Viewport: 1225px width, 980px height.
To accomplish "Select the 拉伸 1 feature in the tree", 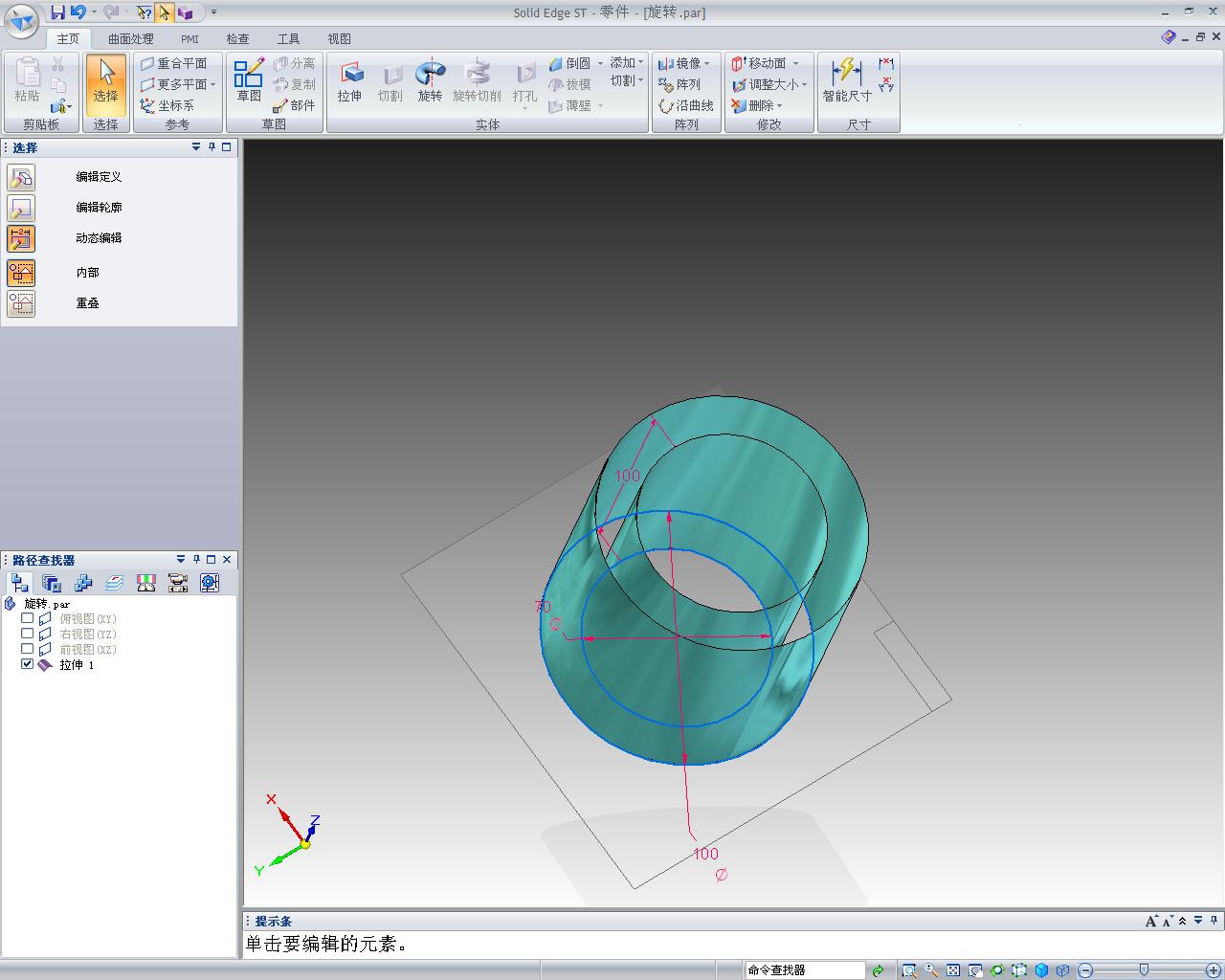I will pyautogui.click(x=77, y=664).
